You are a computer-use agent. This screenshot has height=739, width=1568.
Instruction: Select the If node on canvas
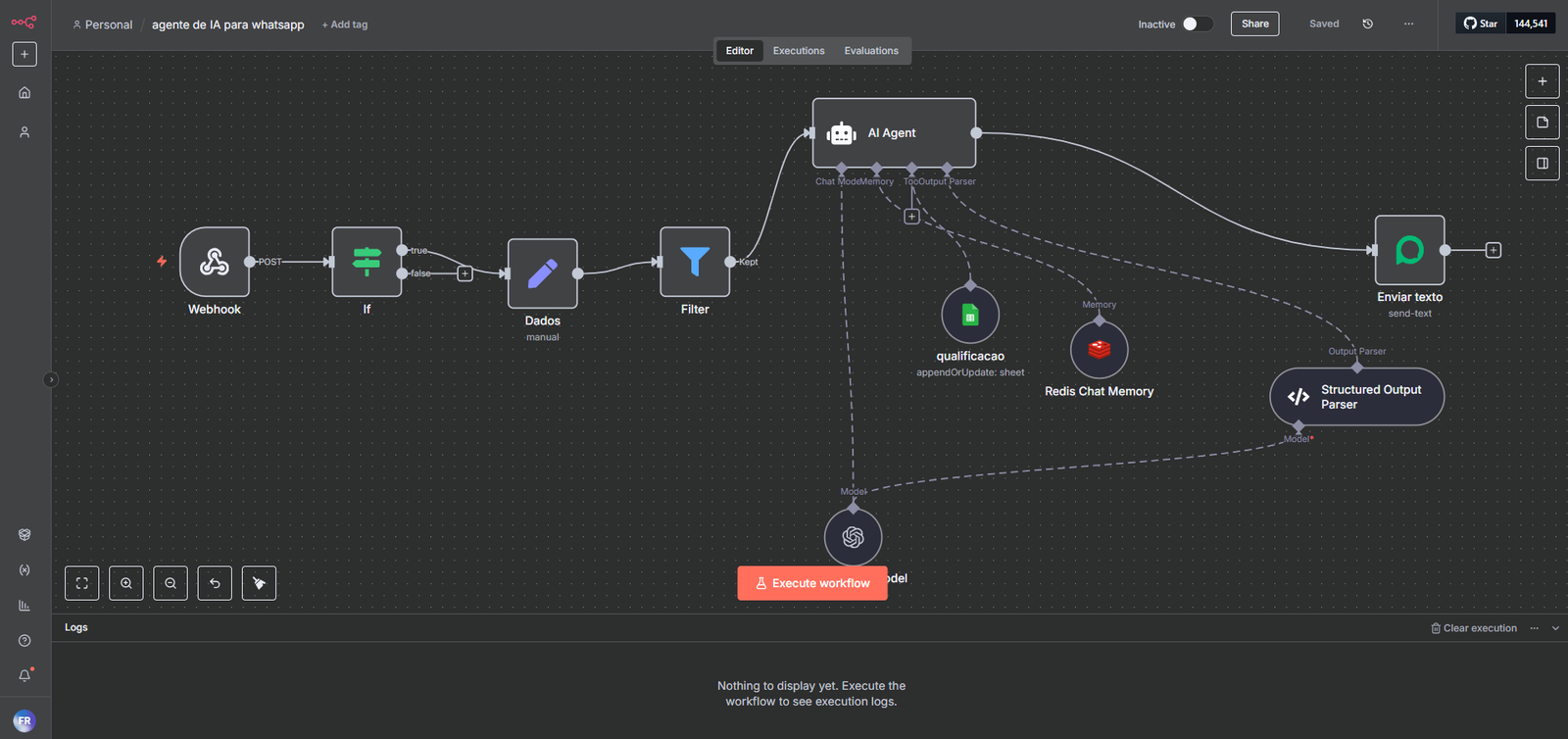(x=367, y=262)
